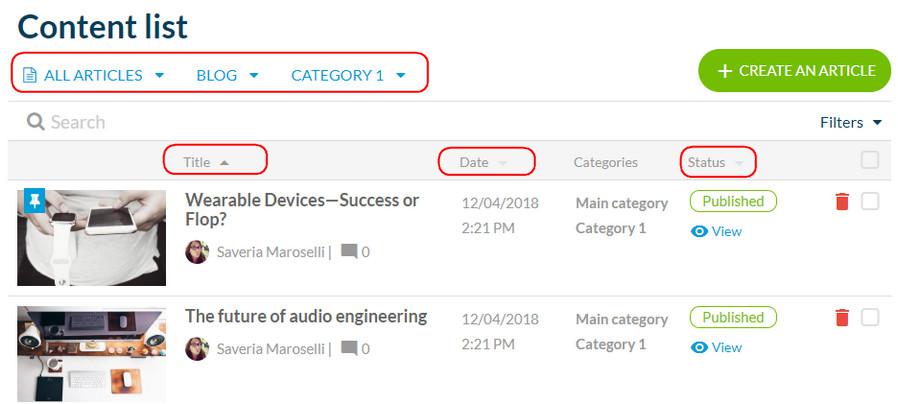The height and width of the screenshot is (404, 898).
Task: Expand the BLOG dropdown filter
Action: (x=227, y=75)
